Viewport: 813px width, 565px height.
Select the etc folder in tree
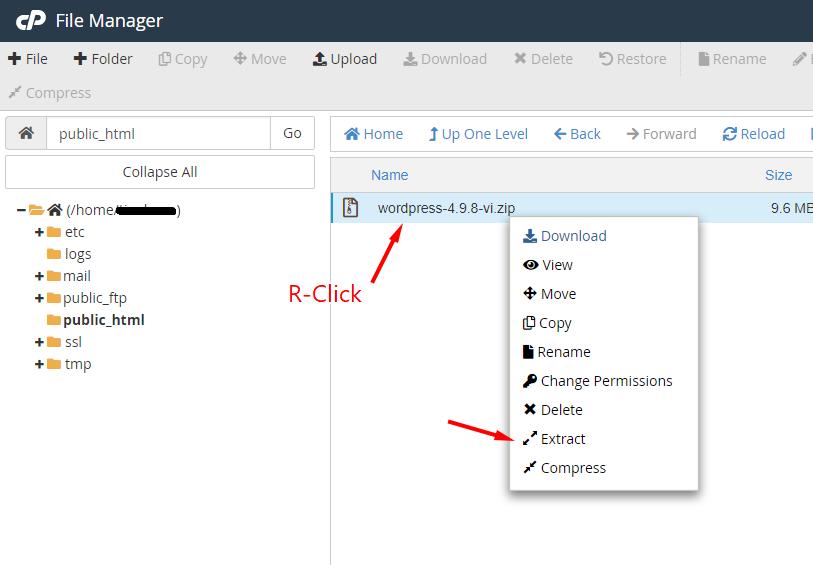tap(74, 232)
